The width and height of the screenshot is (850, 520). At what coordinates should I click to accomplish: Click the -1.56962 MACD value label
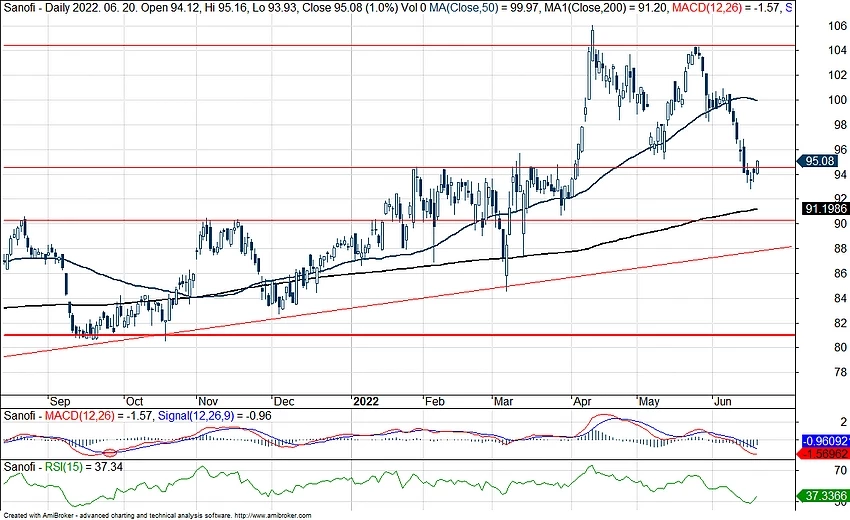click(x=825, y=453)
